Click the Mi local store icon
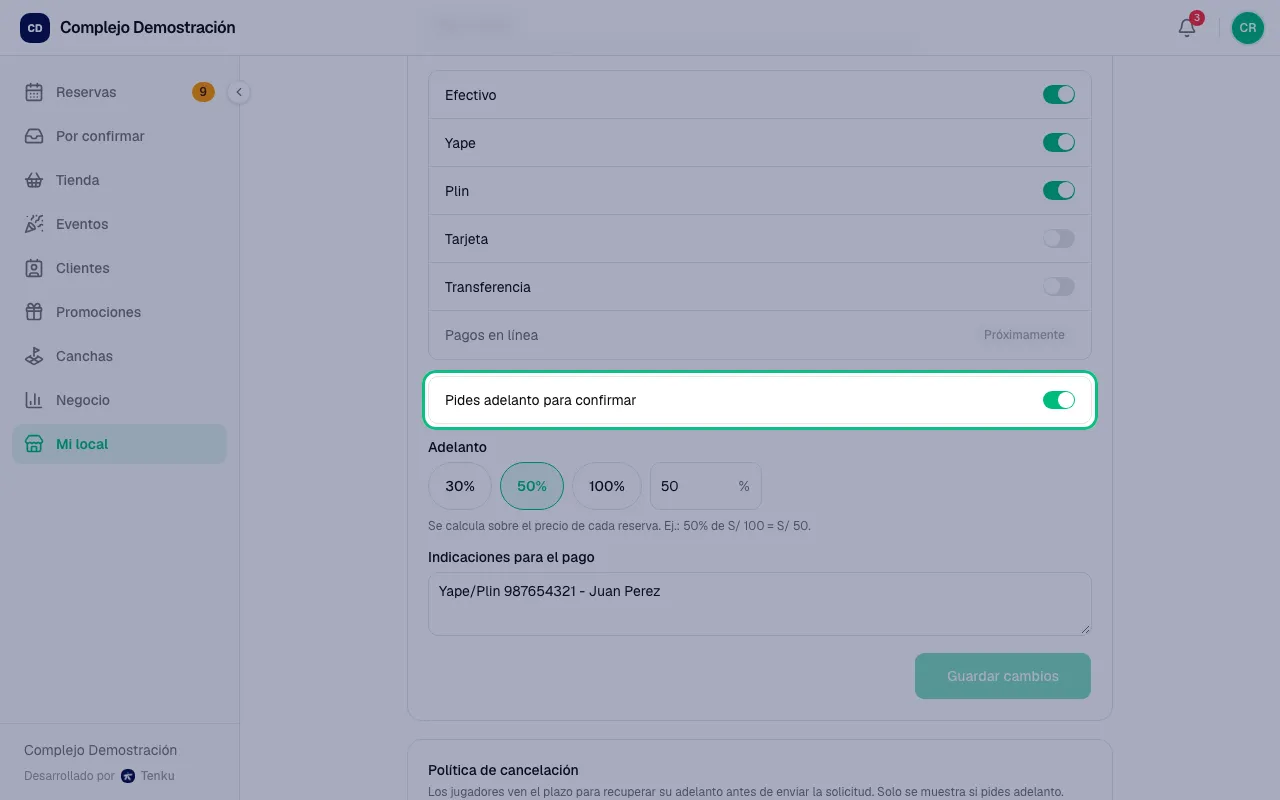The image size is (1280, 800). coord(34,444)
